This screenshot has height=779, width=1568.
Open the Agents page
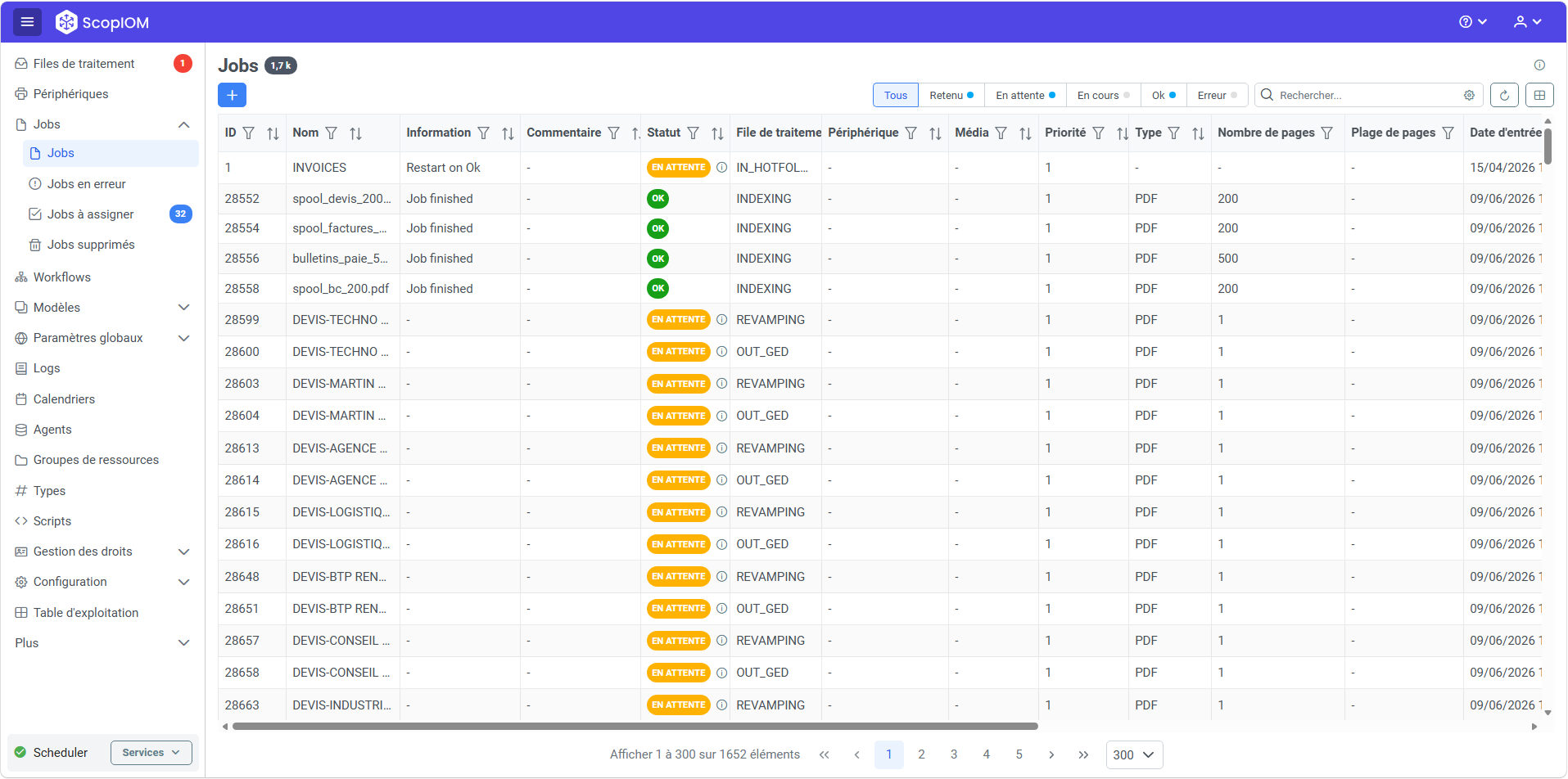(102, 430)
